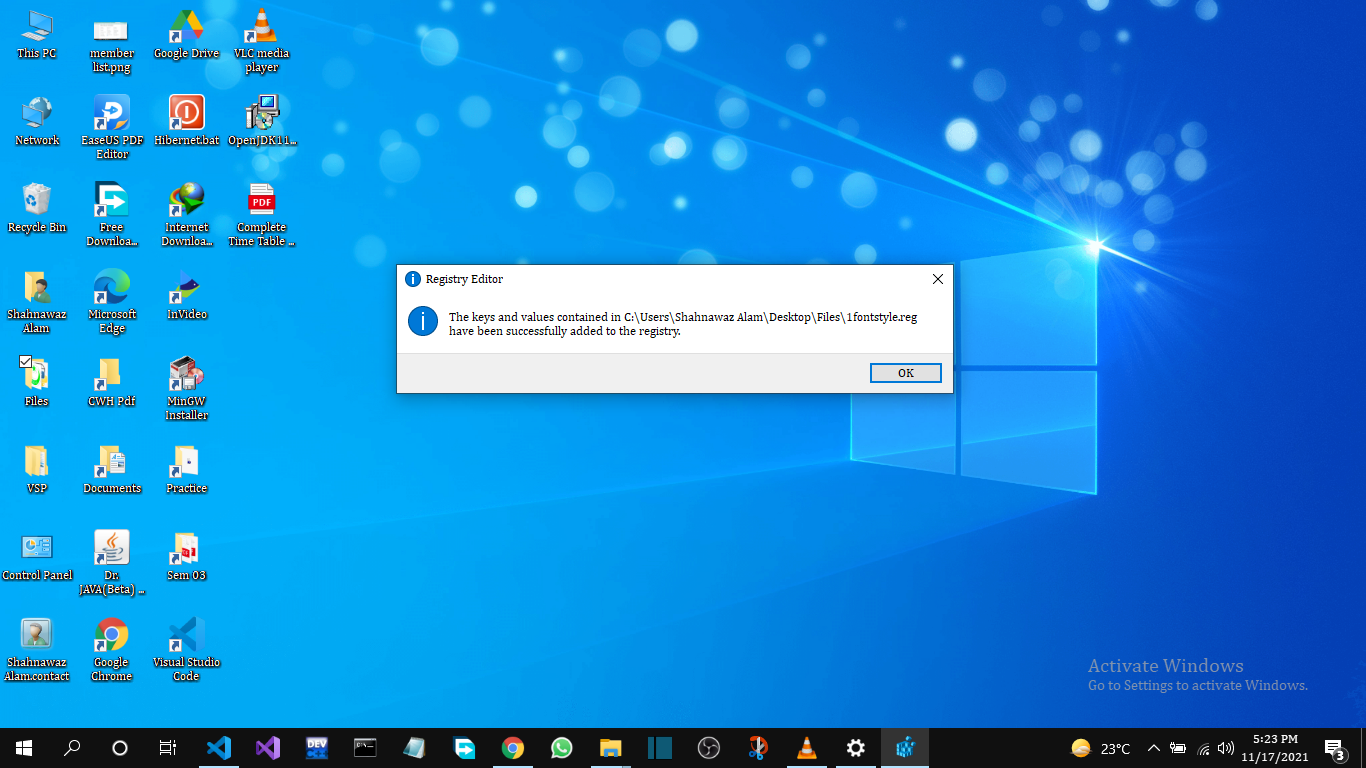Open Settings gear from the taskbar

[855, 748]
